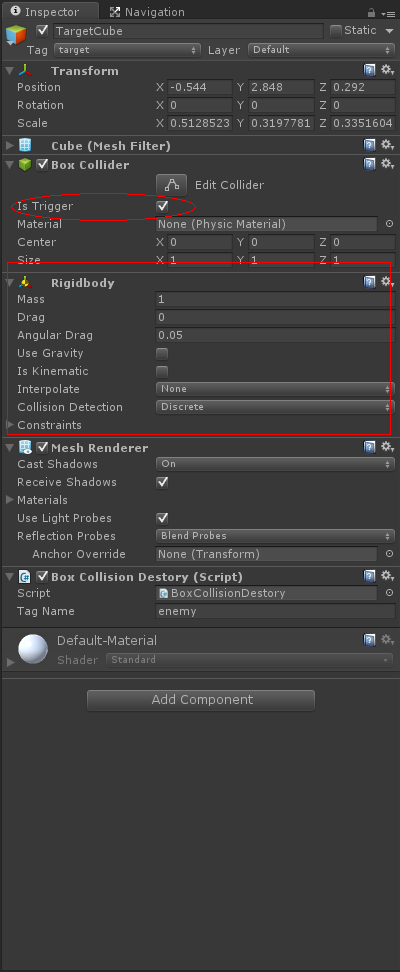The width and height of the screenshot is (400, 972).
Task: Open the Collision Detection dropdown
Action: point(275,407)
